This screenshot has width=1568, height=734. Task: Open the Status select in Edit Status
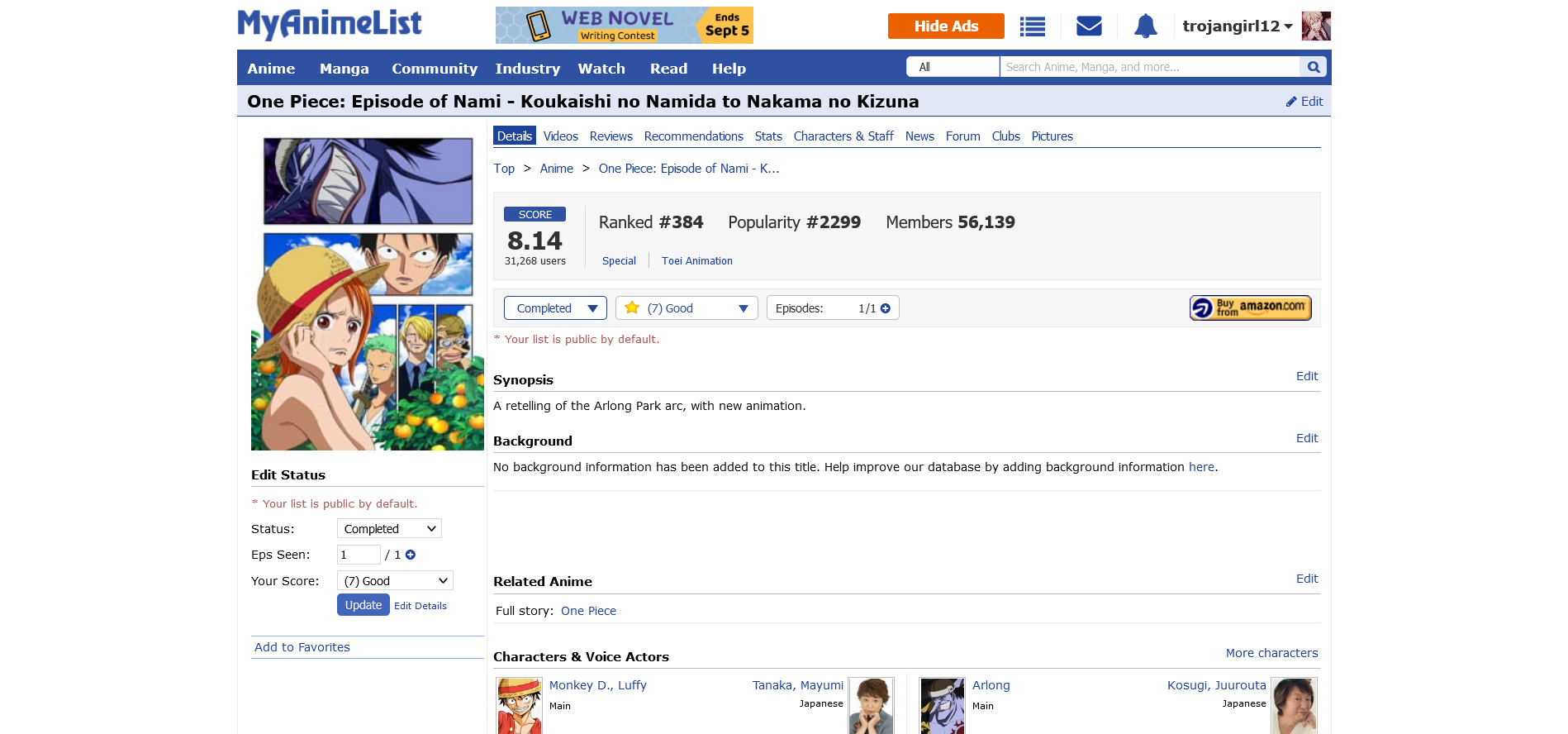pyautogui.click(x=389, y=529)
